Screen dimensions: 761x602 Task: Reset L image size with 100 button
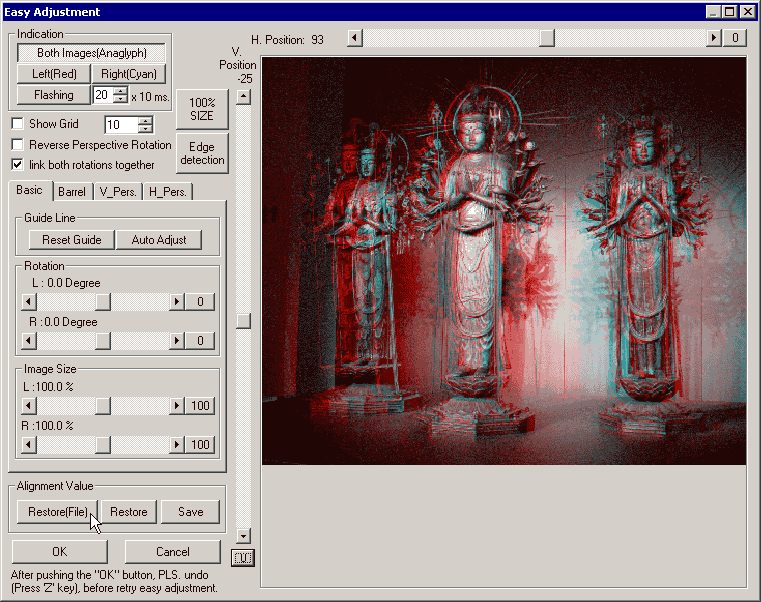[200, 406]
